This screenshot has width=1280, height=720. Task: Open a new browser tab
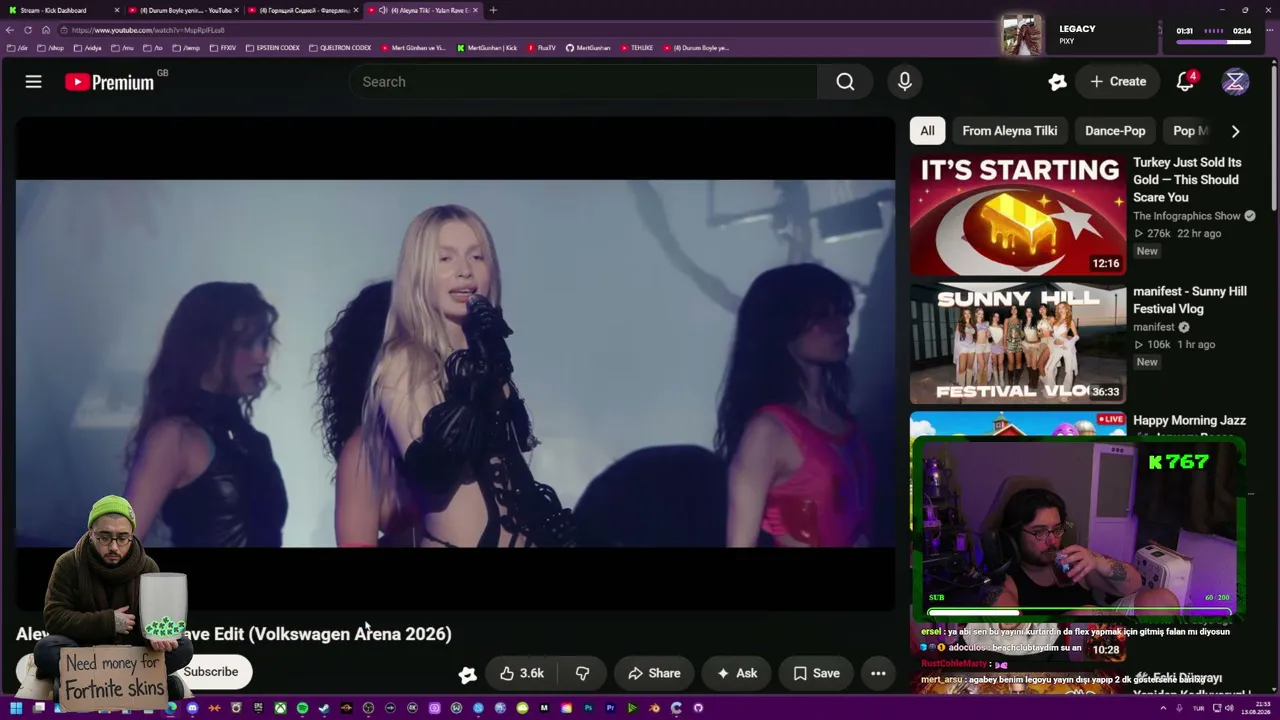[493, 10]
